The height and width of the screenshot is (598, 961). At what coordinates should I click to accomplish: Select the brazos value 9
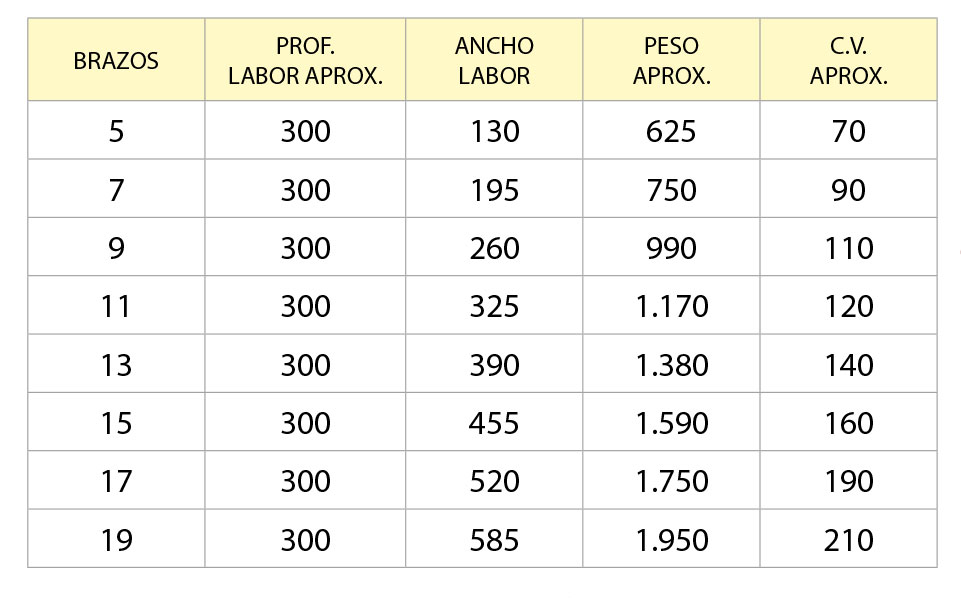(x=116, y=248)
